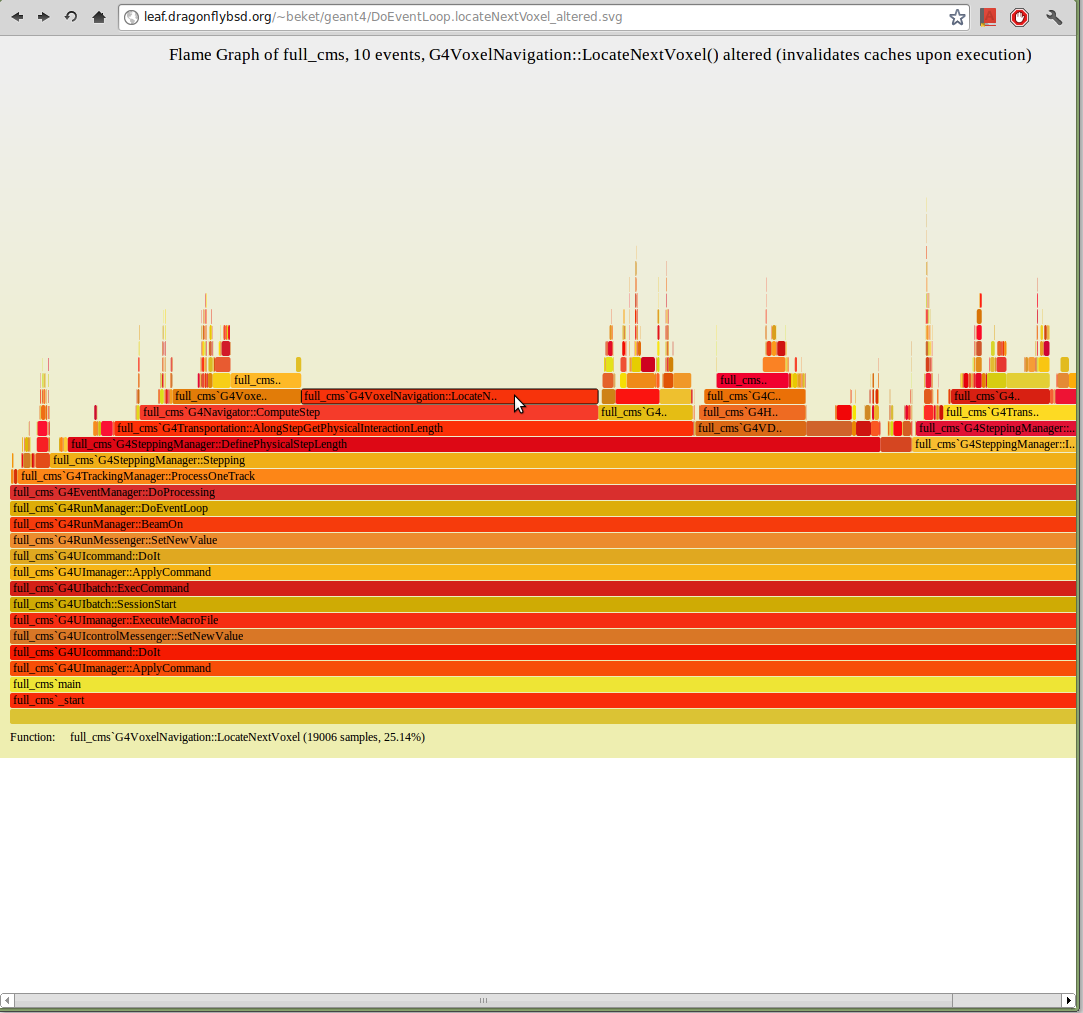Reload the page with the refresh icon
Viewport: 1083px width, 1013px height.
(x=71, y=17)
